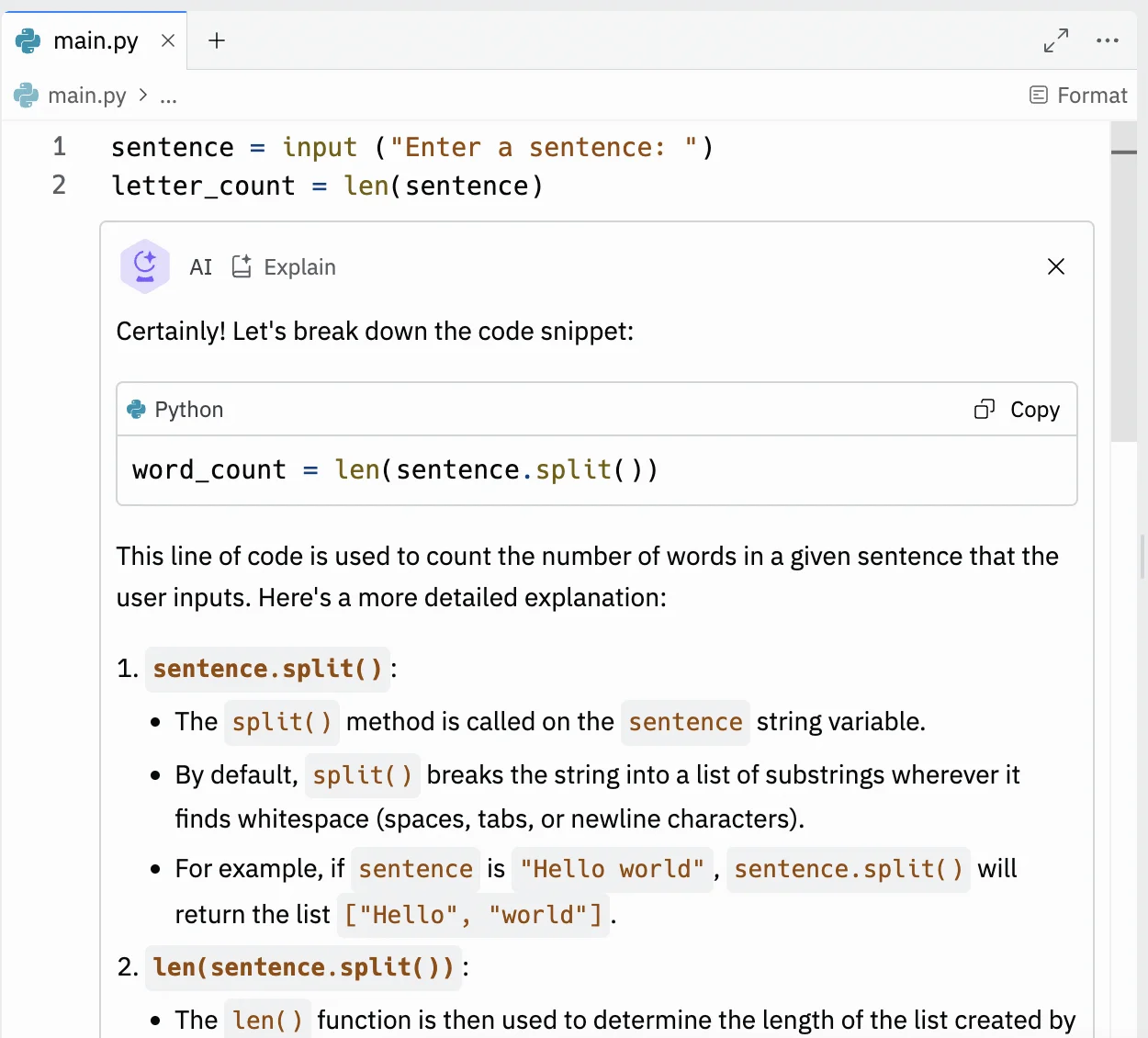
Task: Open the three-dot more options menu
Action: 1108,40
